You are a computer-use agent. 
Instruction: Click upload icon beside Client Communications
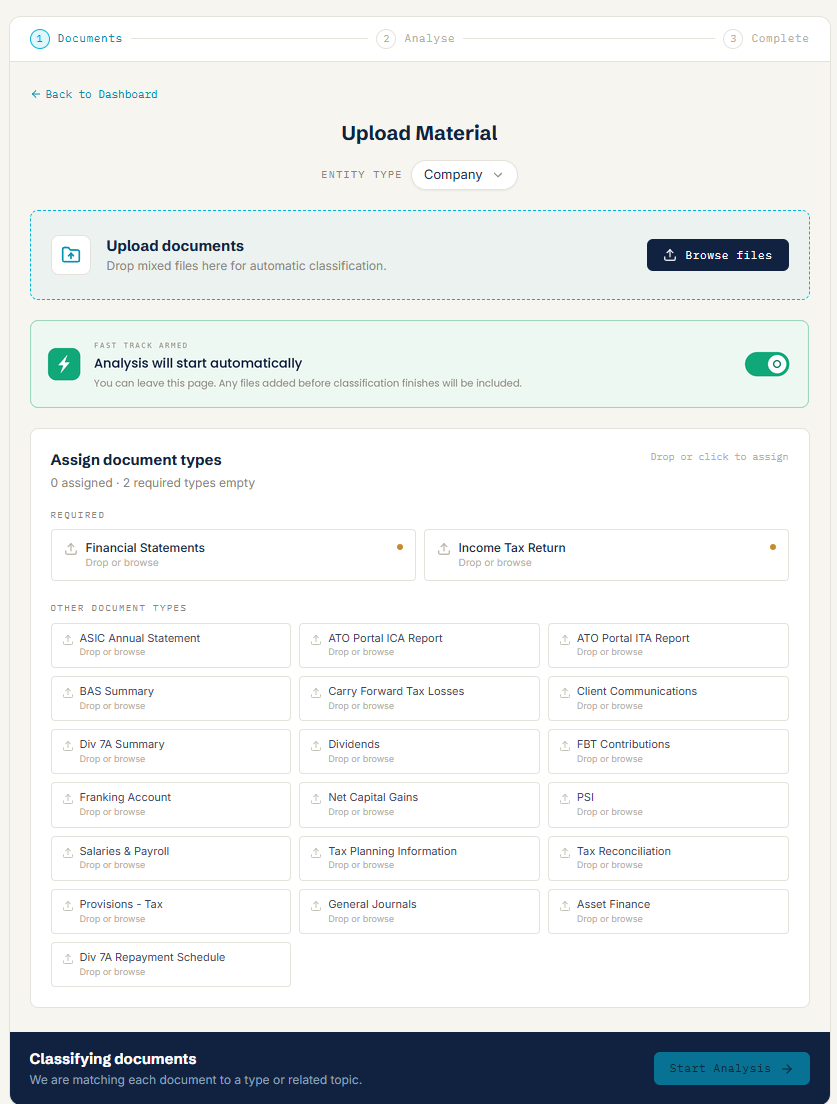coord(565,693)
